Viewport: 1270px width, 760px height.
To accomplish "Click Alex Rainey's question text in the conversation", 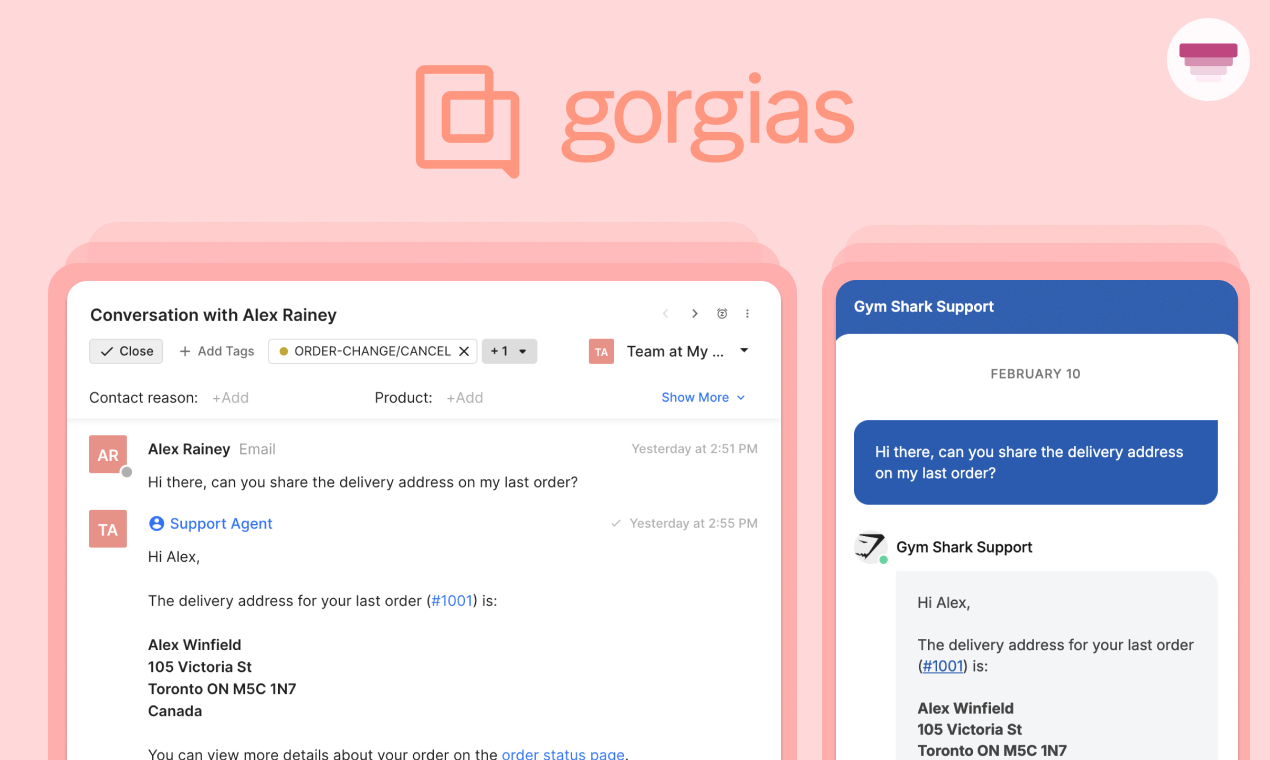I will click(x=363, y=482).
